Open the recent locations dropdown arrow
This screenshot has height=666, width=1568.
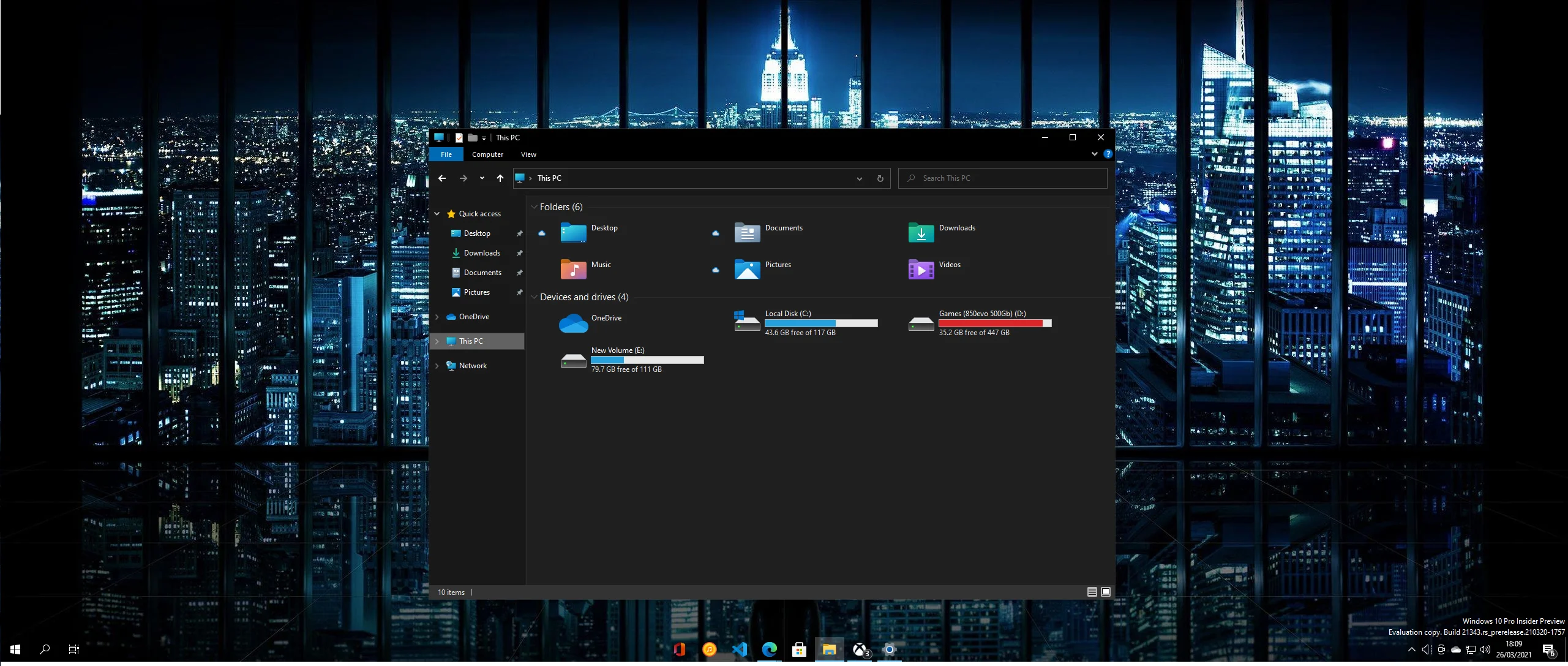point(482,178)
